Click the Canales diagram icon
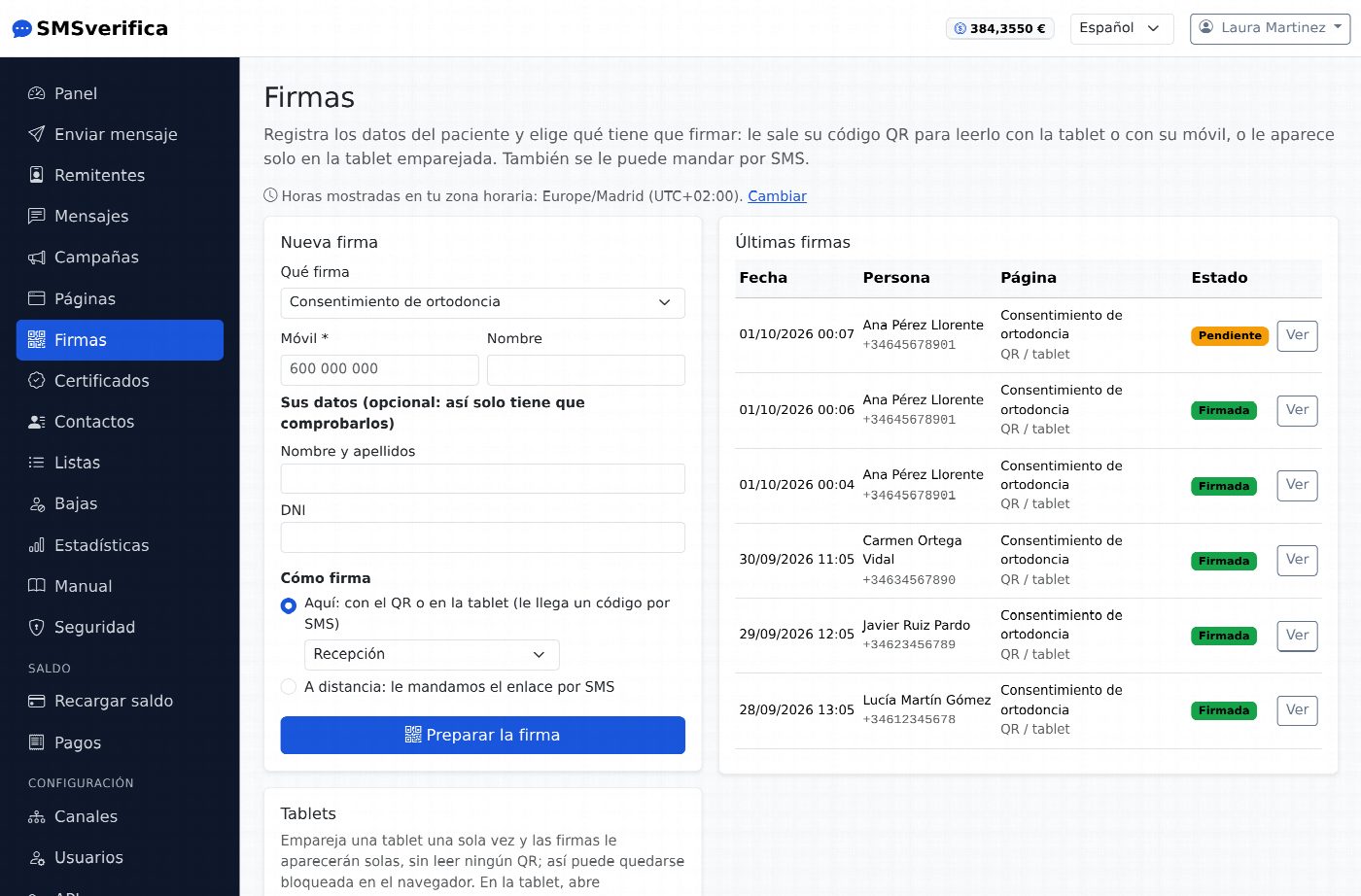 [x=37, y=816]
